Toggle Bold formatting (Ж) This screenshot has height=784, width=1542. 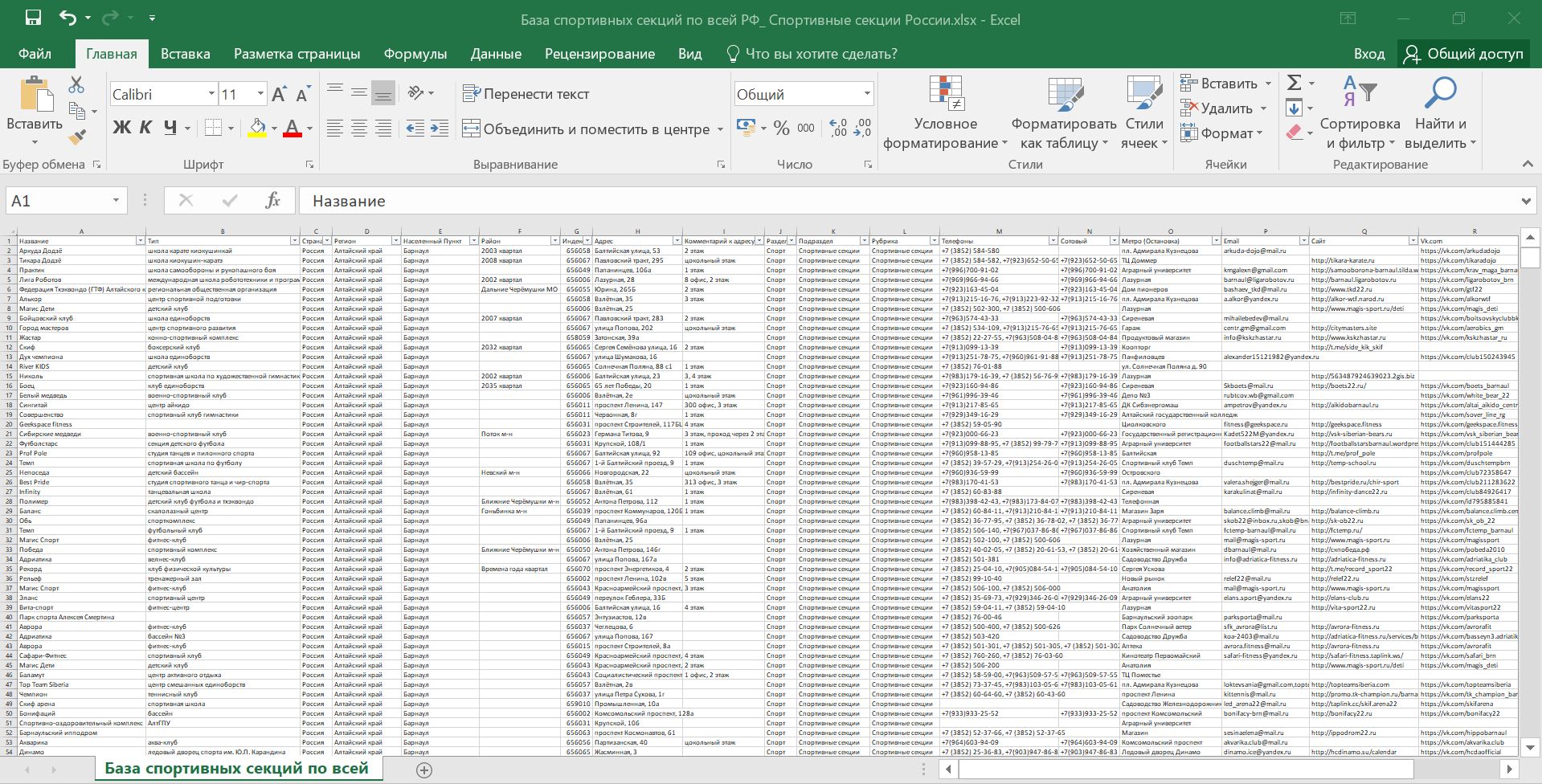click(121, 128)
